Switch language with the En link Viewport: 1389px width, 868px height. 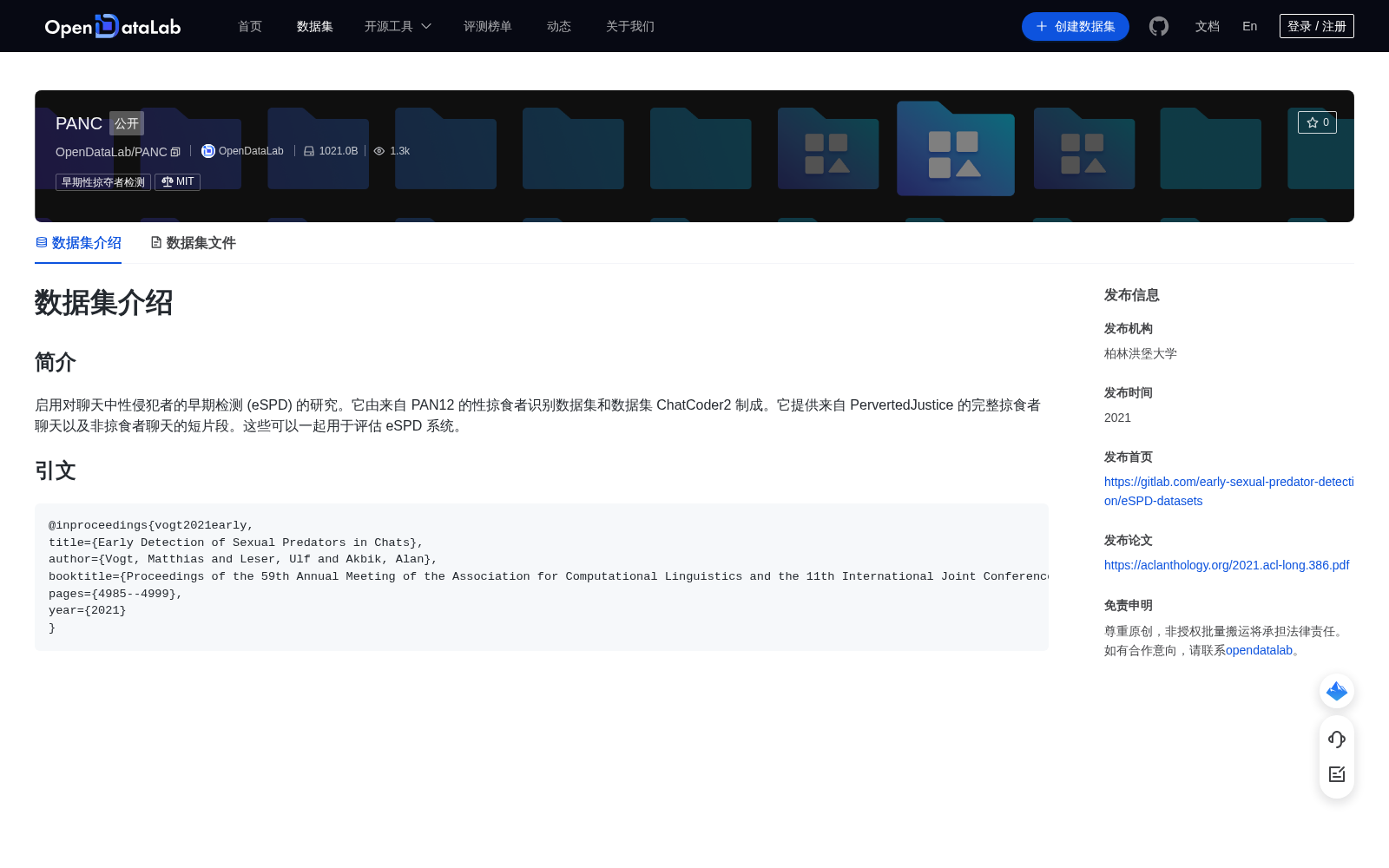coord(1250,26)
